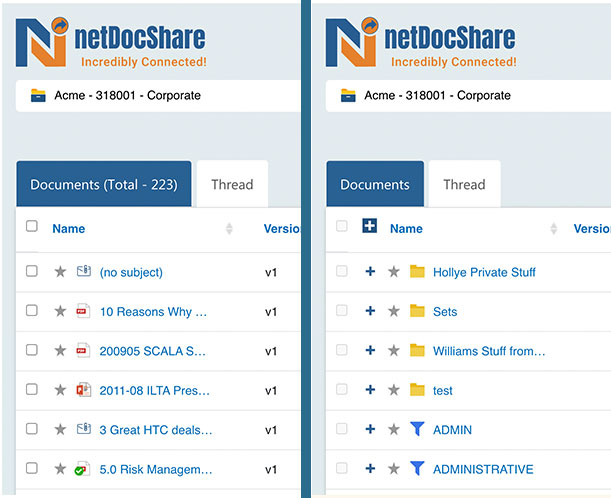
Task: Switch to Thread tab in left panel
Action: 232,184
